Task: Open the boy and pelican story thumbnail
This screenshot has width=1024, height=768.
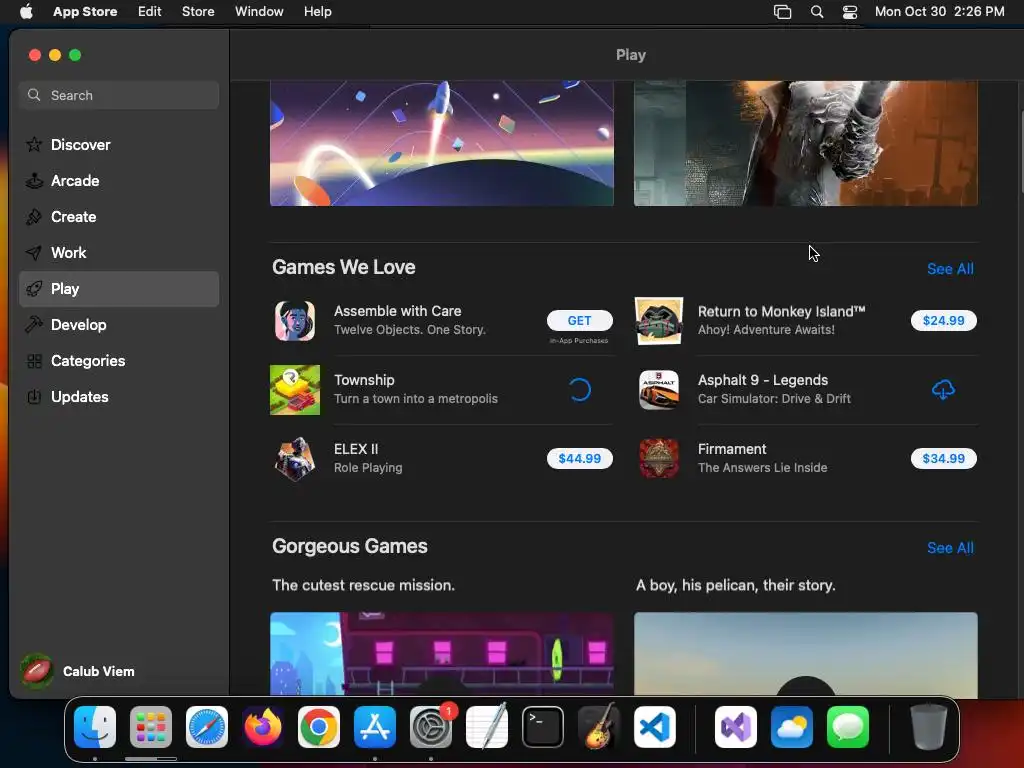Action: tap(805, 654)
